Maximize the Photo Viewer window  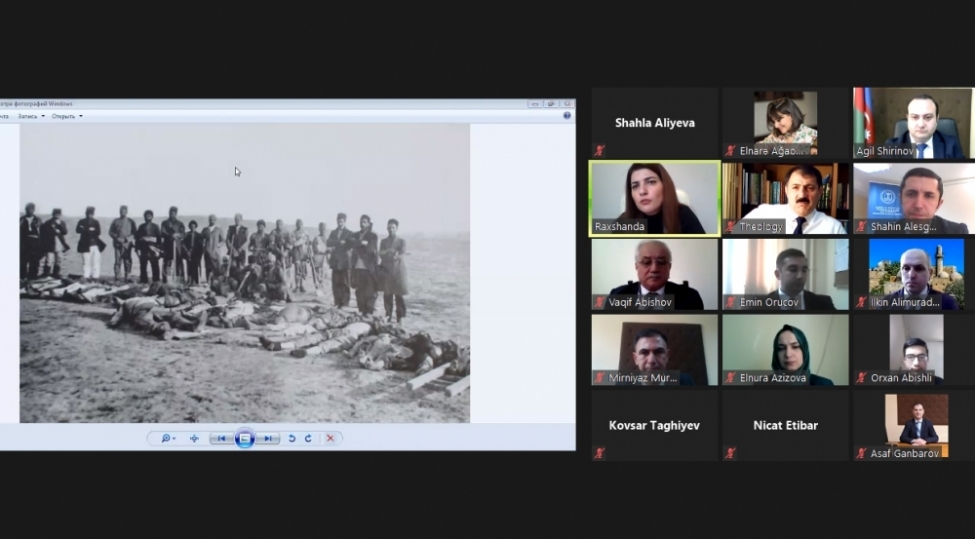click(x=551, y=104)
